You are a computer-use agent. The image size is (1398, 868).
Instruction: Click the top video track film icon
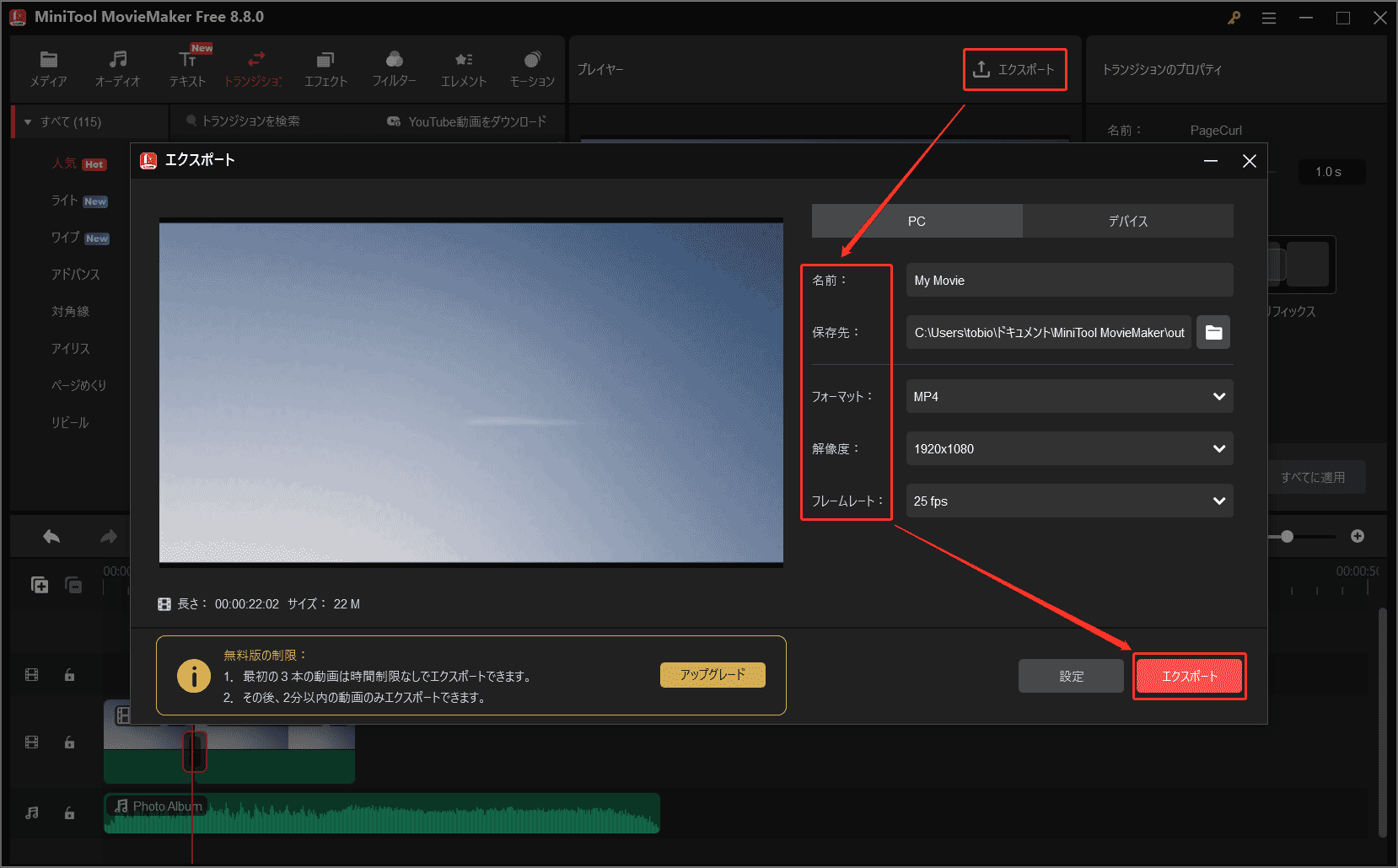pos(32,675)
